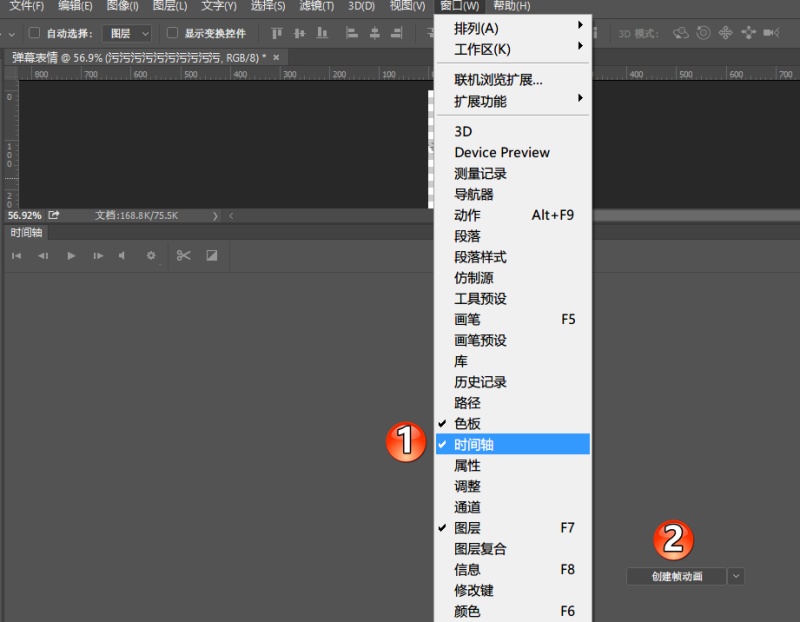This screenshot has height=622, width=800.
Task: Select the rotate 3D object mode icon
Action: 679,33
